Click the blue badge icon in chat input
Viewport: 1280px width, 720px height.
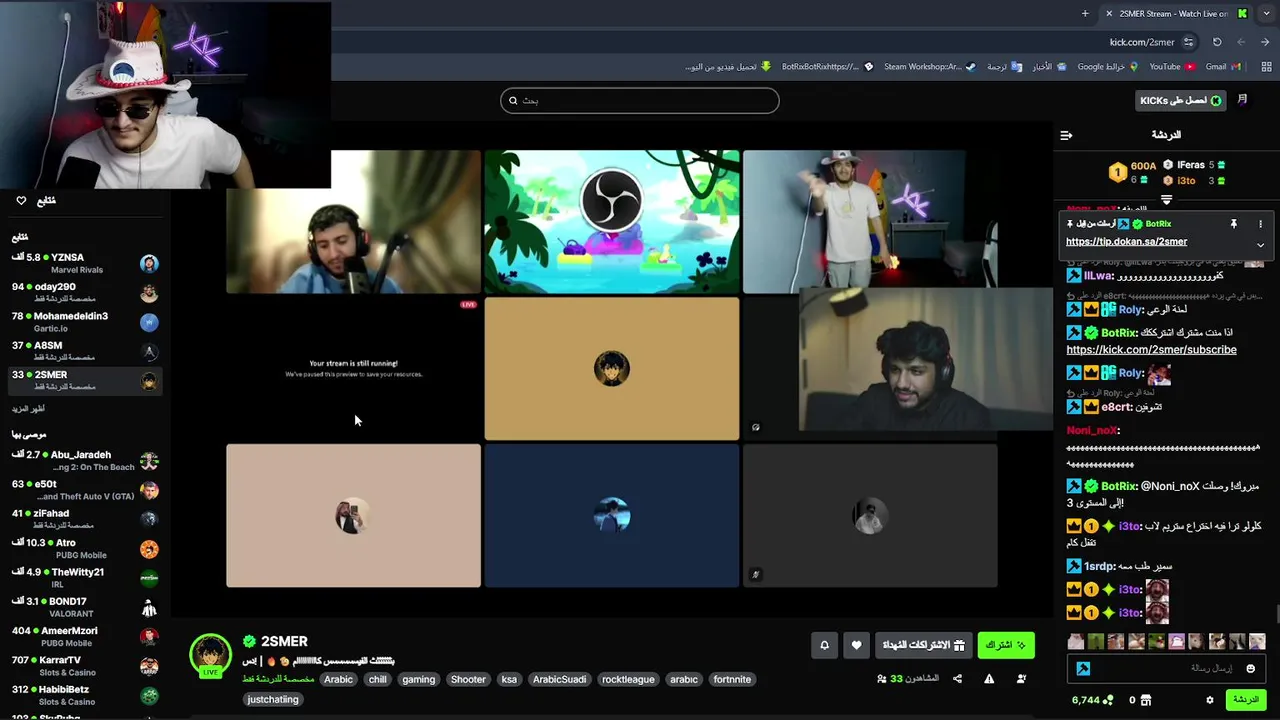(1083, 668)
